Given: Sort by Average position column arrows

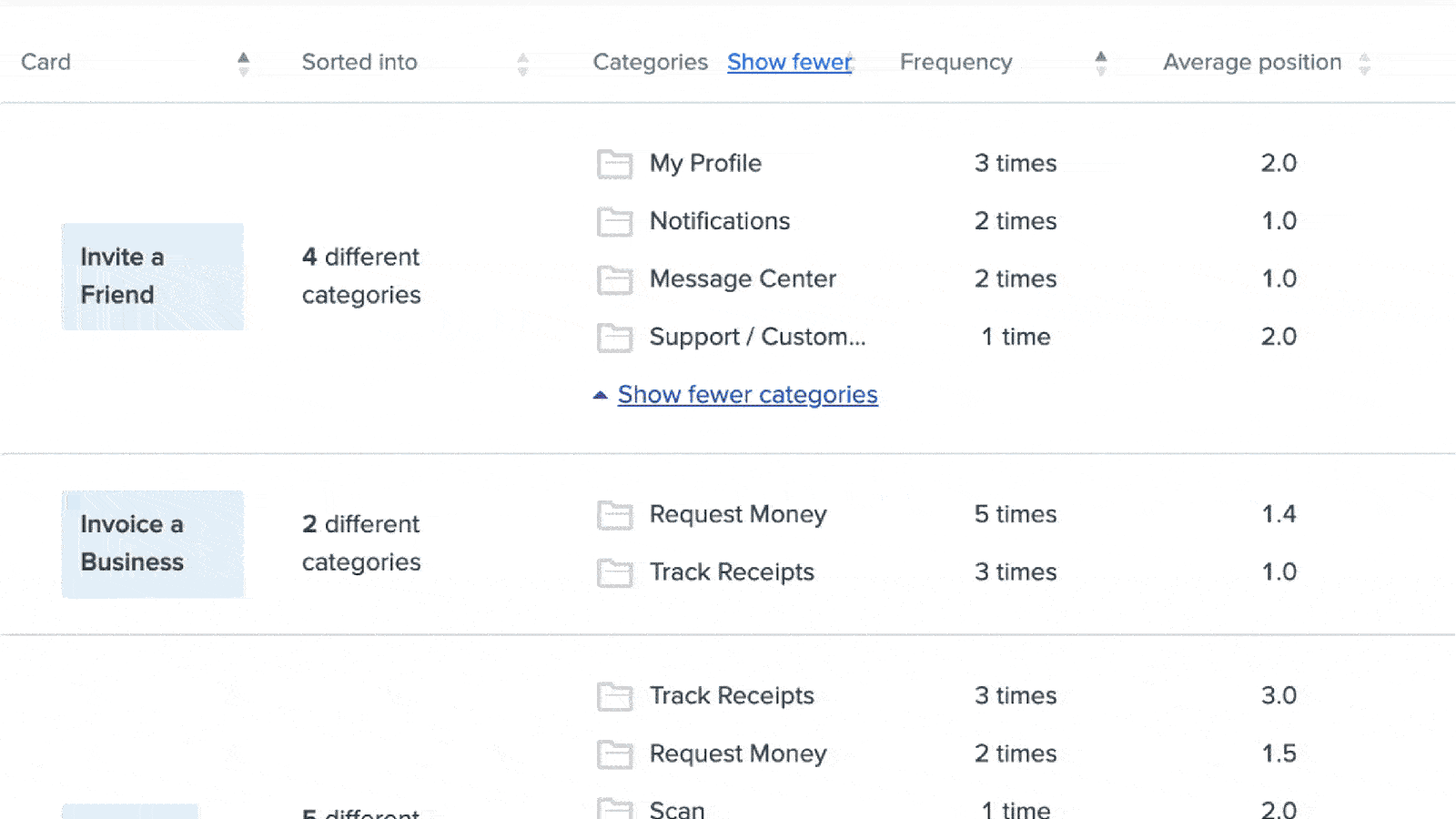Looking at the screenshot, I should tap(1364, 64).
